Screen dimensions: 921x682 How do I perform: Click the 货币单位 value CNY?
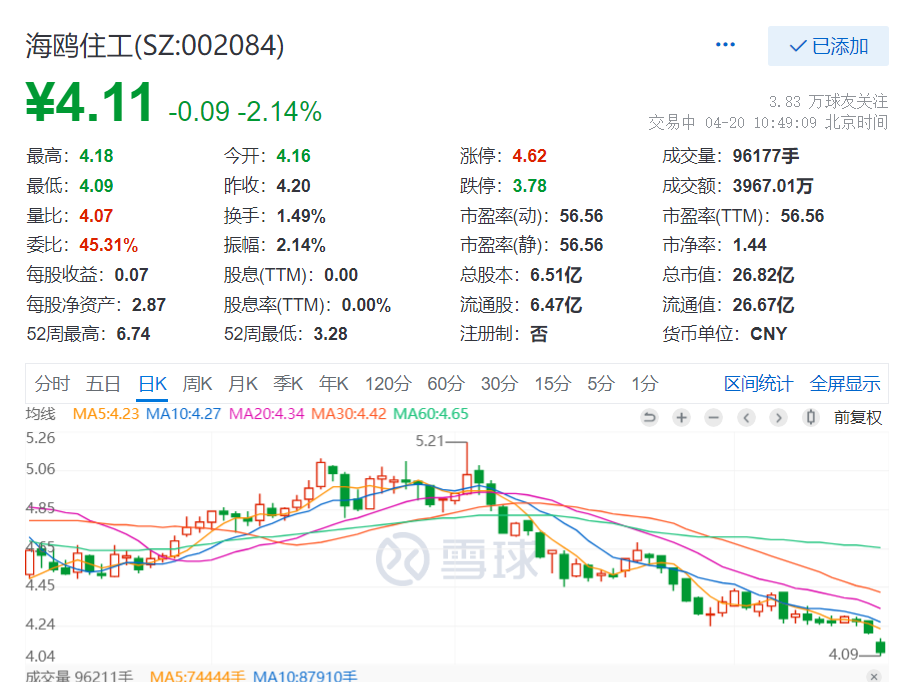pyautogui.click(x=768, y=334)
